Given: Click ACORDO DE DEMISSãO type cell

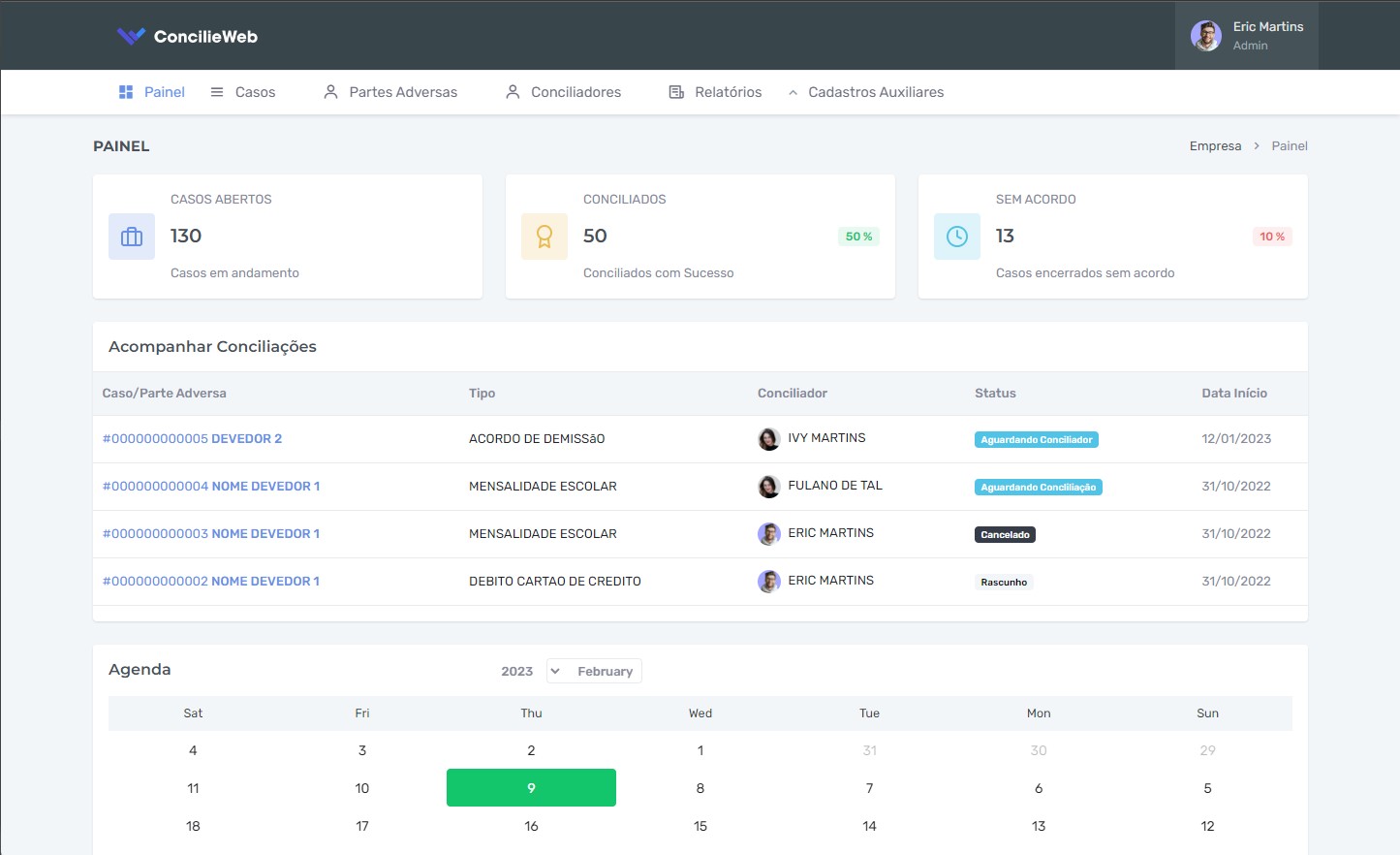Looking at the screenshot, I should [x=537, y=439].
